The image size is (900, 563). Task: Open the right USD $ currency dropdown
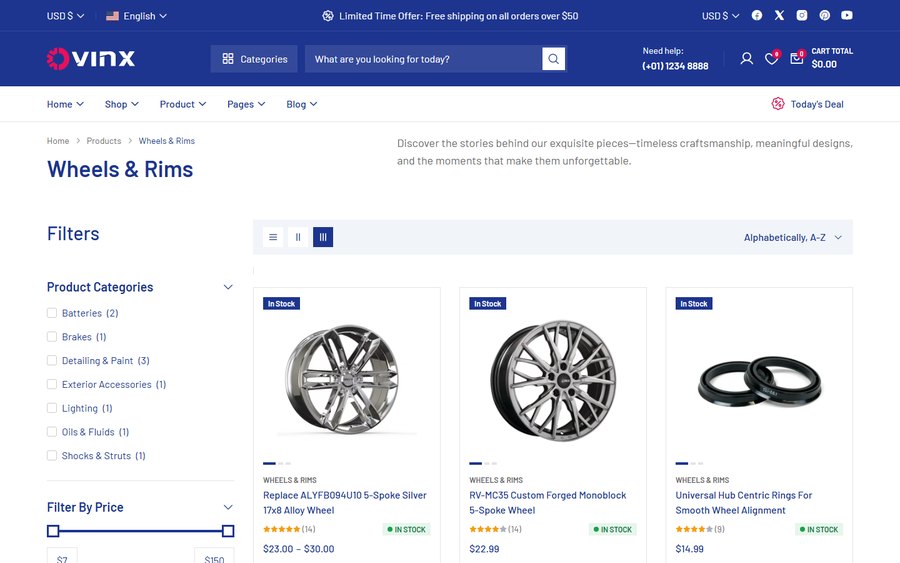720,16
